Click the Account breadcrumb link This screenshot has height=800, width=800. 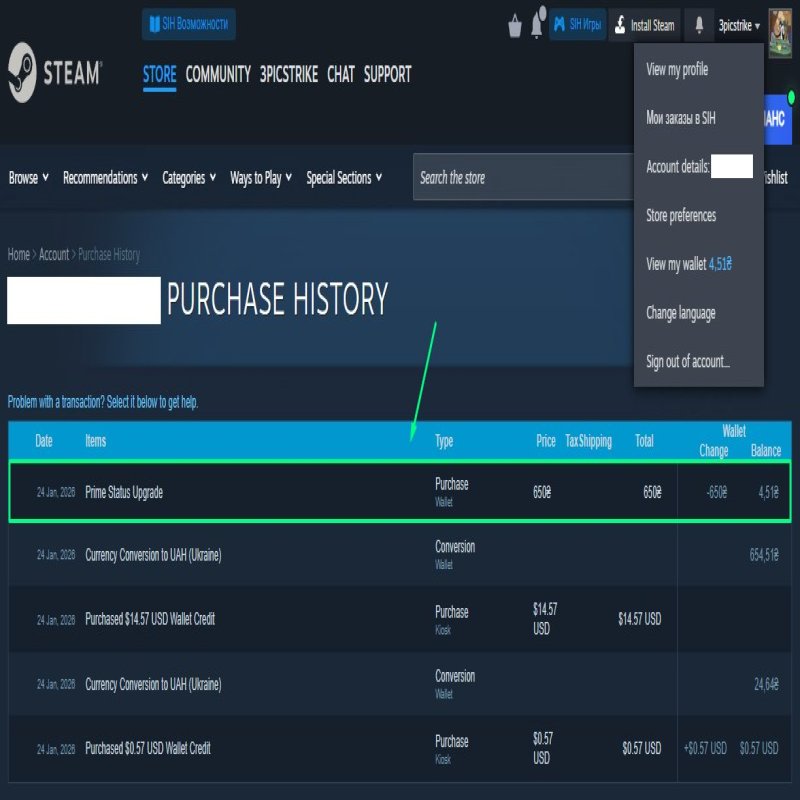(54, 255)
